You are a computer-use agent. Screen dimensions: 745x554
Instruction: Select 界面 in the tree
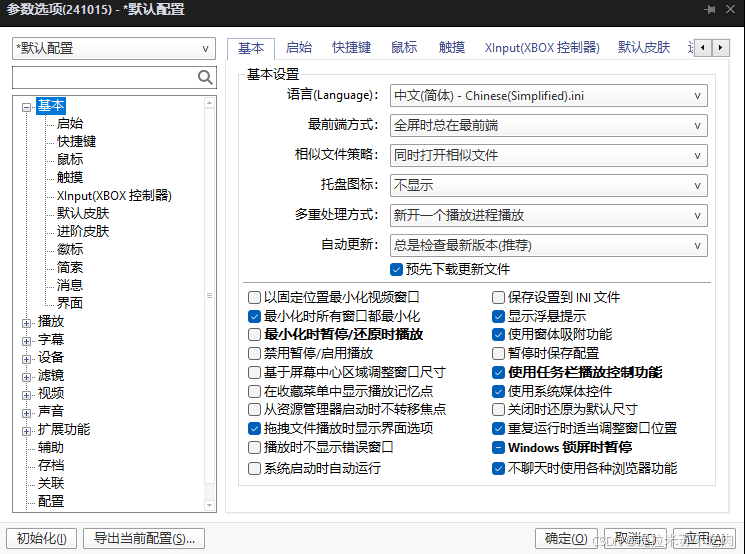70,303
